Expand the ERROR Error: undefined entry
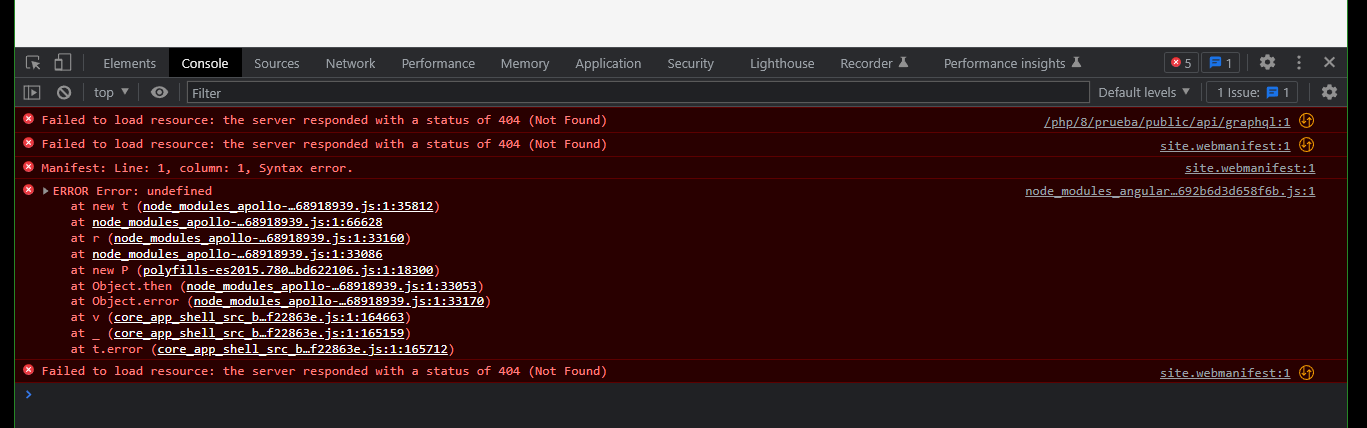 tap(46, 191)
